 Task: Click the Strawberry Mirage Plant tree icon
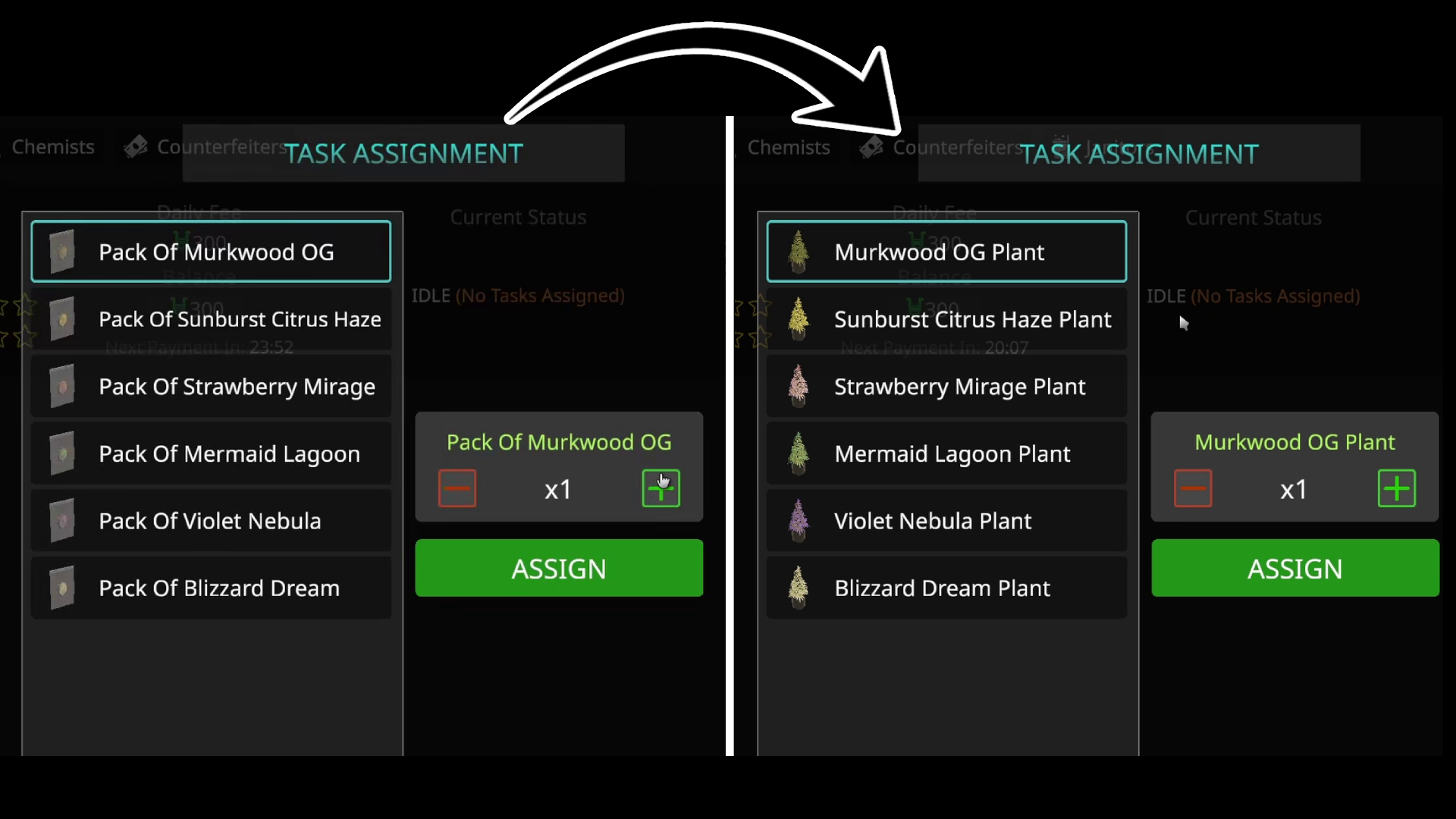pyautogui.click(x=798, y=387)
